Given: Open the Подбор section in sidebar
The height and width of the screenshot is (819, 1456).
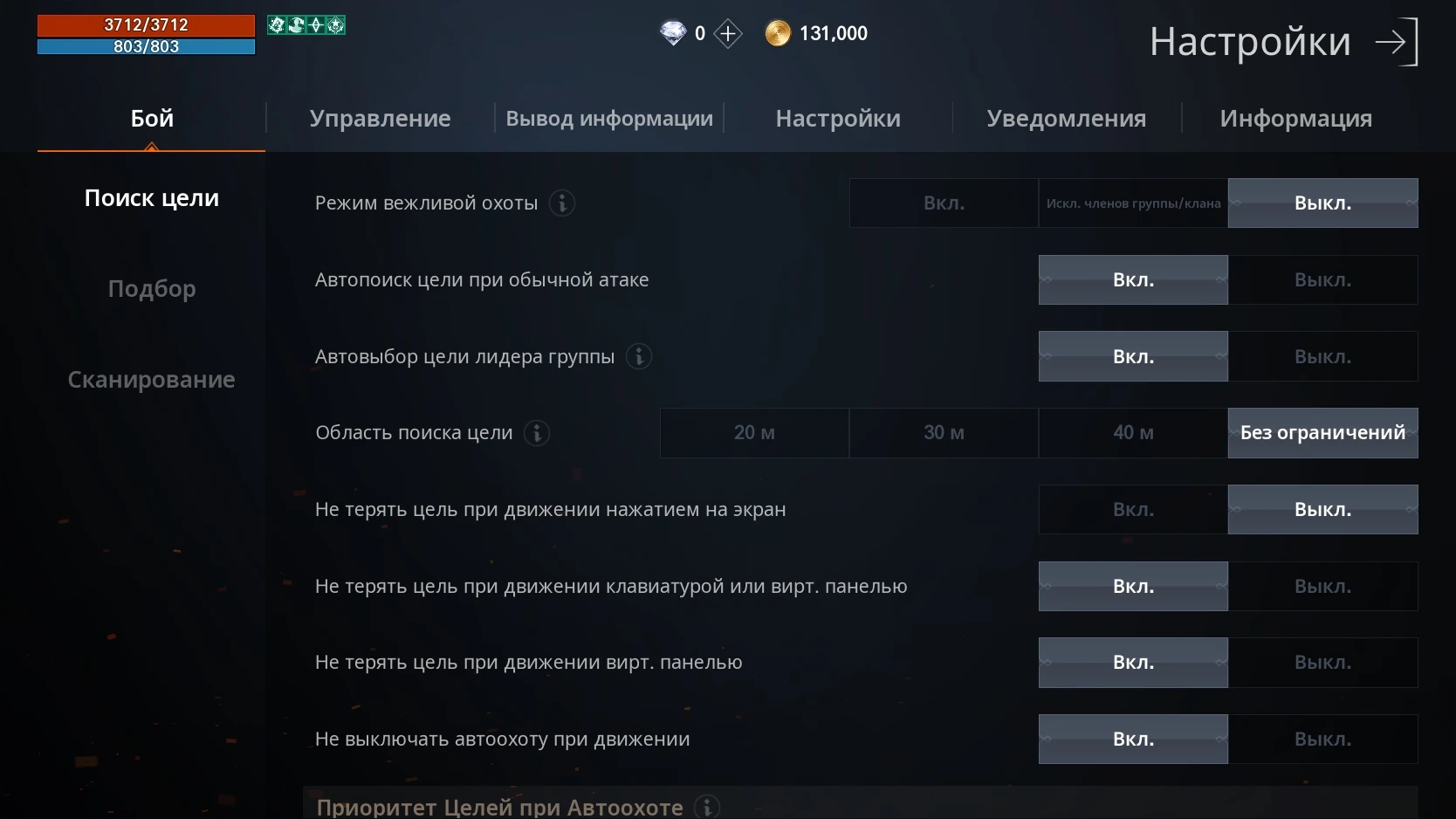Looking at the screenshot, I should point(152,289).
